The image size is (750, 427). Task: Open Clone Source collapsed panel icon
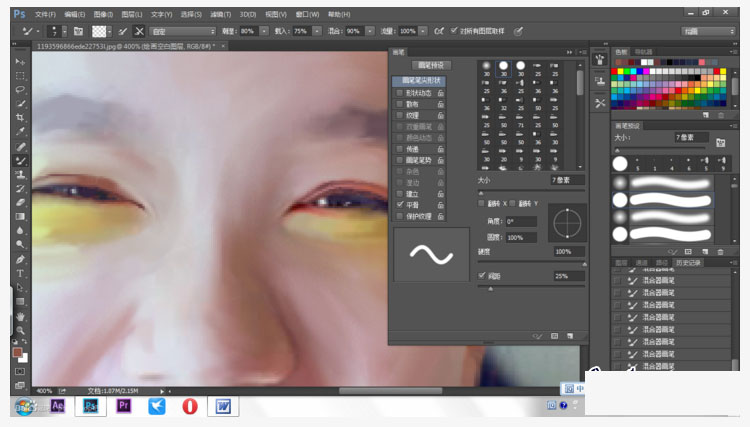click(600, 81)
